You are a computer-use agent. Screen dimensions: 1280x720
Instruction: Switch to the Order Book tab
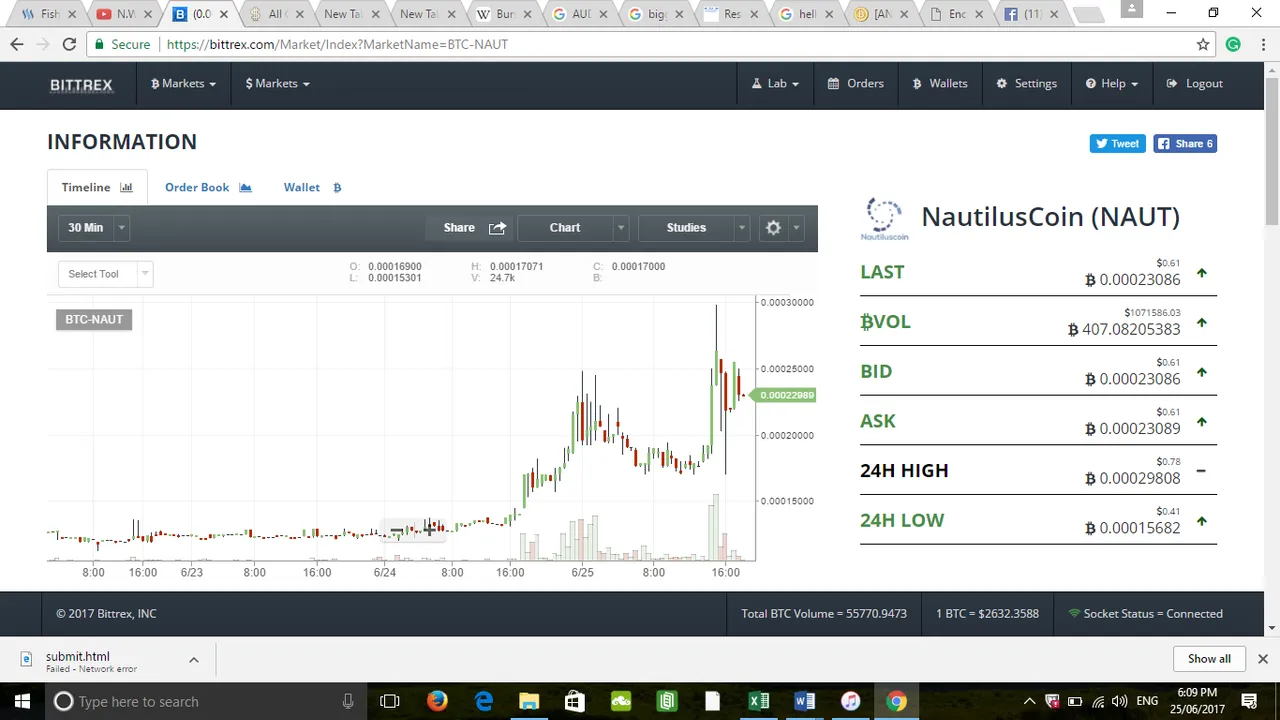coord(208,187)
